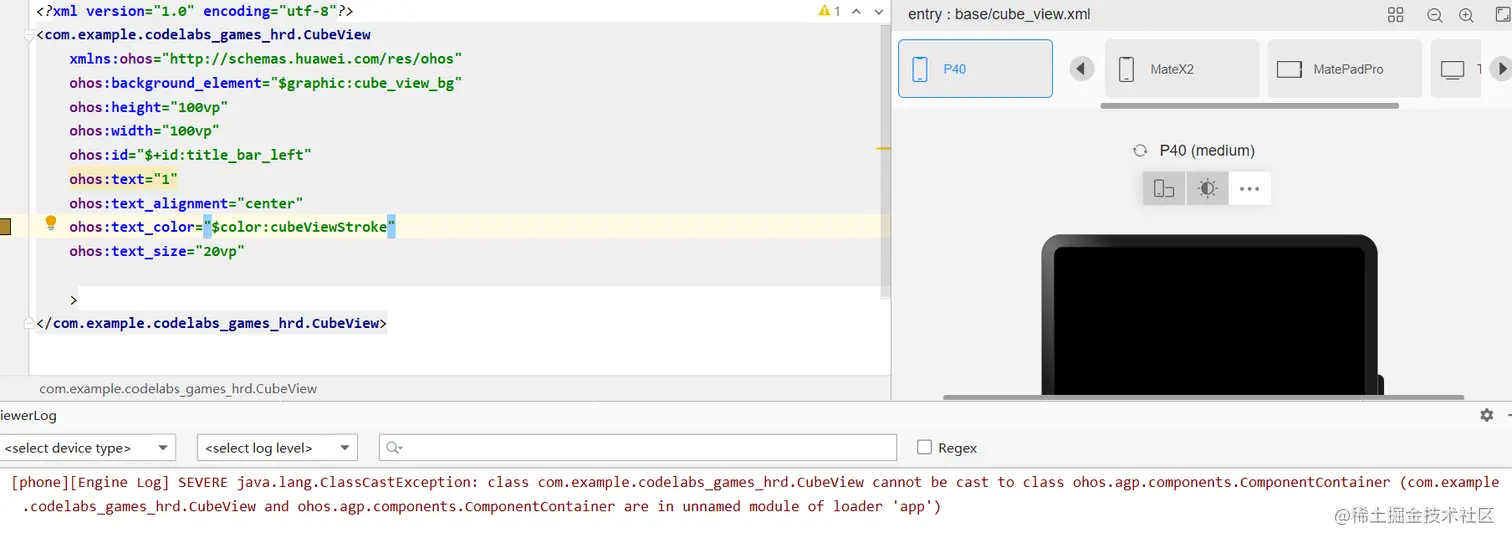Toggle dark/light mode in previewer toolbar
Viewport: 1512px width, 543px height.
pyautogui.click(x=1207, y=188)
